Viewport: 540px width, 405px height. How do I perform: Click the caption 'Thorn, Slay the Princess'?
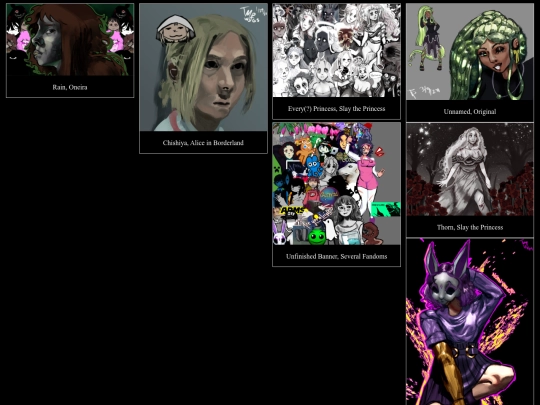(x=470, y=227)
